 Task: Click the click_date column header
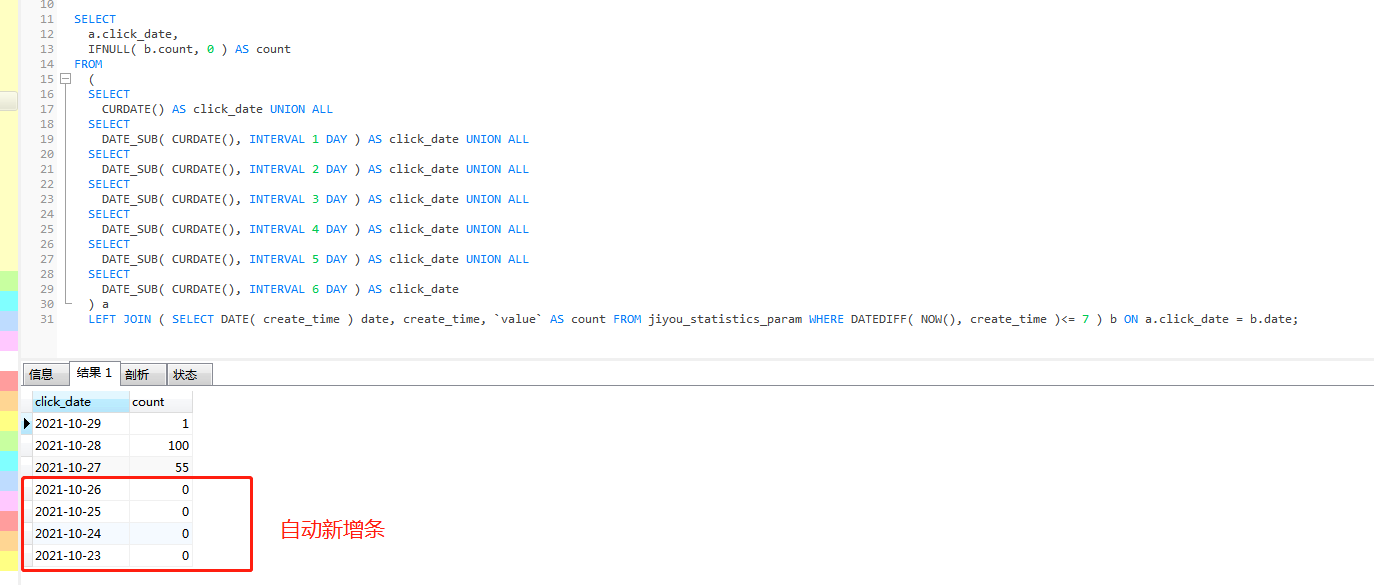coord(81,402)
